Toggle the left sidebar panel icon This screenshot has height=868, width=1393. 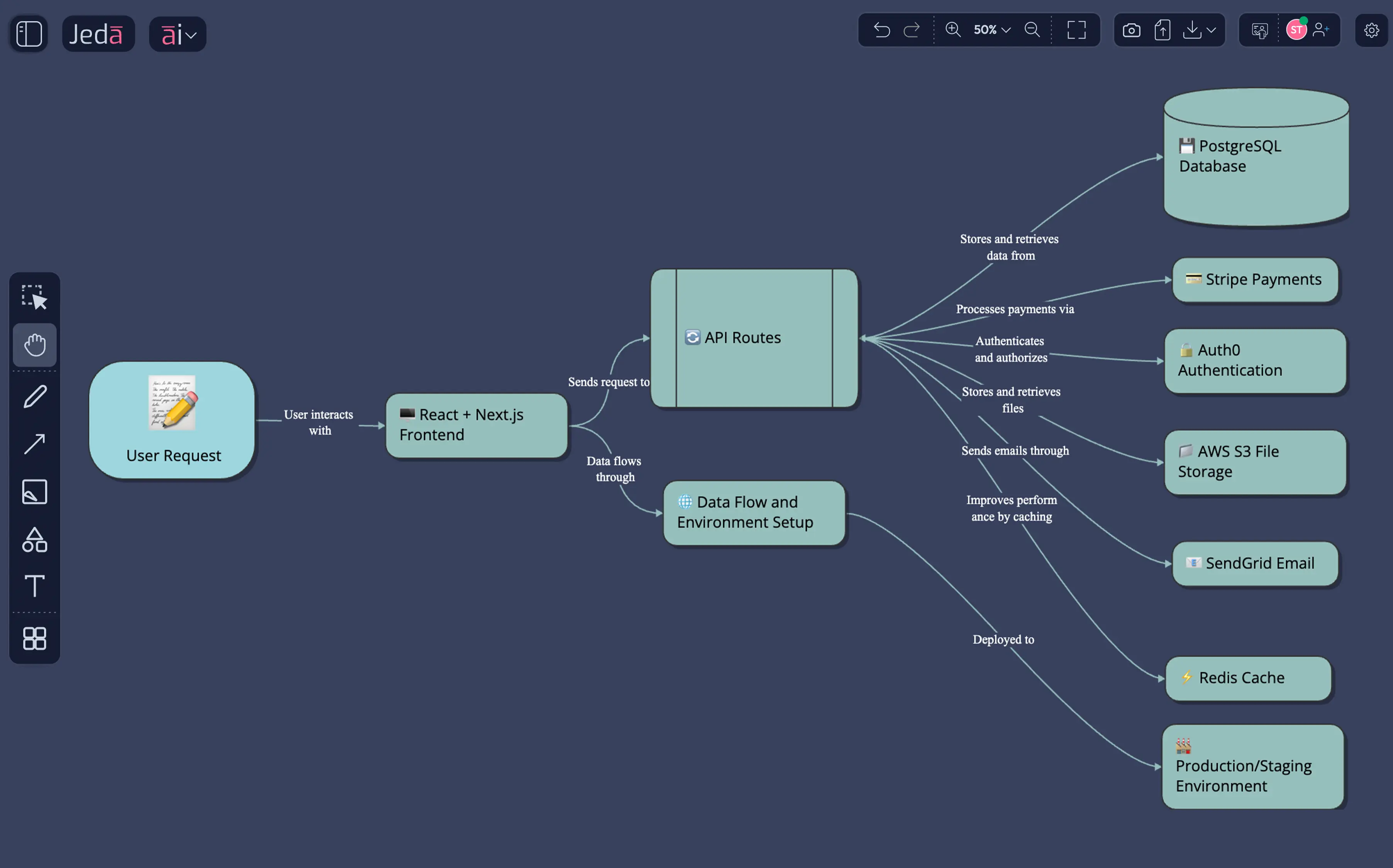(x=29, y=34)
